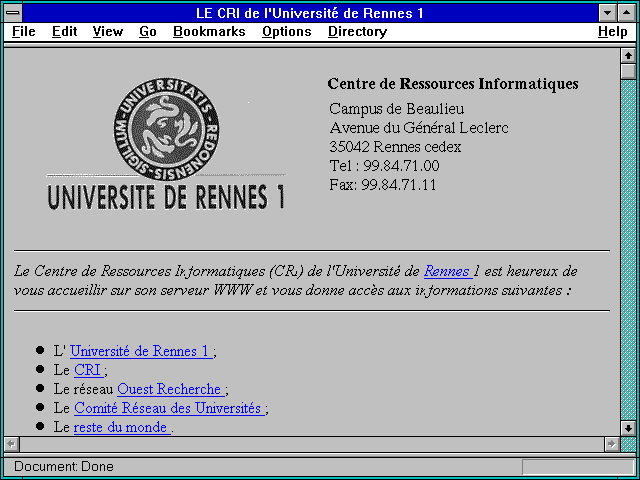Click the 'UNIVERSITE DE RENNES 1' logo text
Viewport: 640px width, 480px height.
coord(166,198)
